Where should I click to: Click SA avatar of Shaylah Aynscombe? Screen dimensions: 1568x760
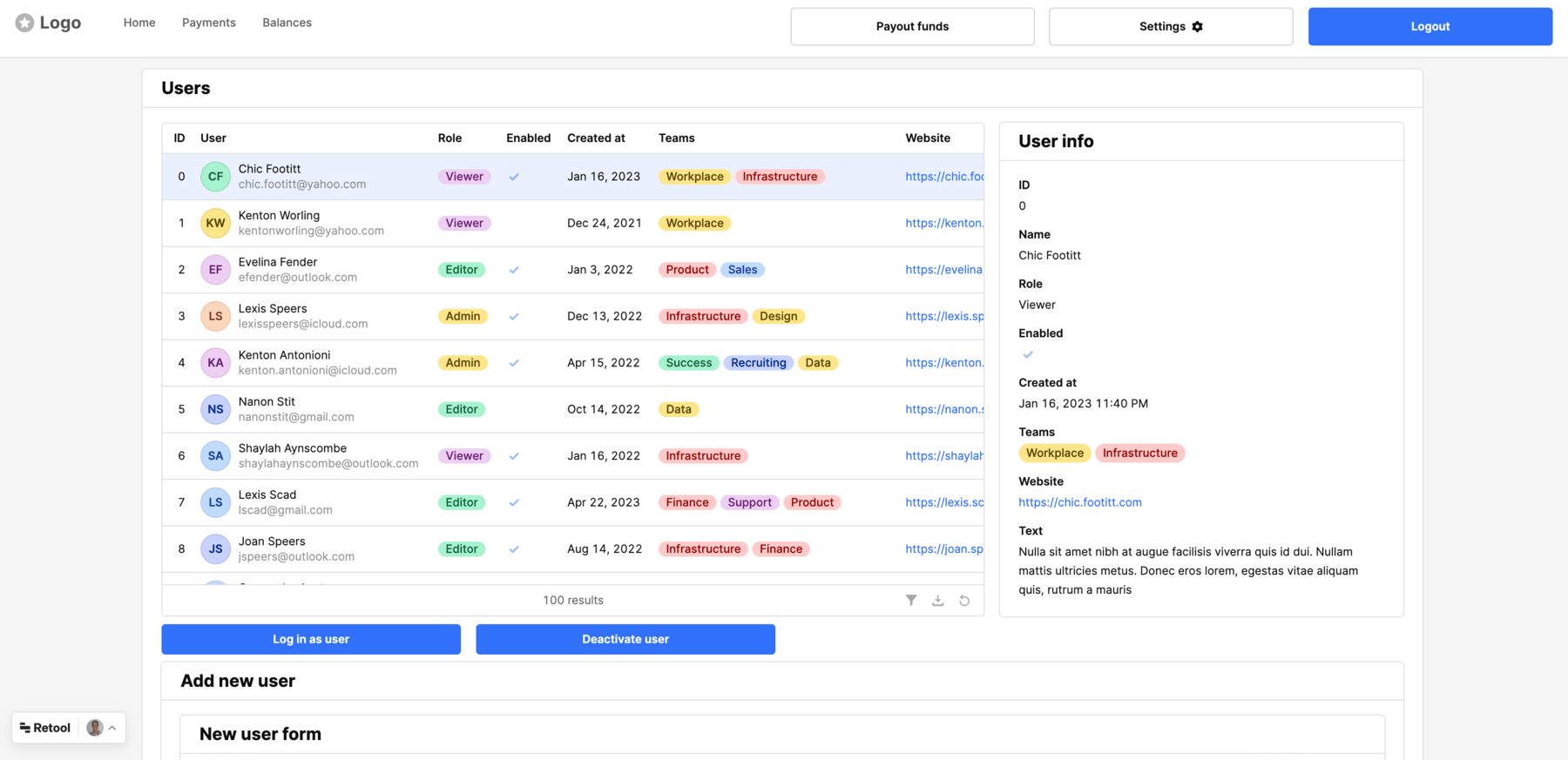pyautogui.click(x=215, y=456)
